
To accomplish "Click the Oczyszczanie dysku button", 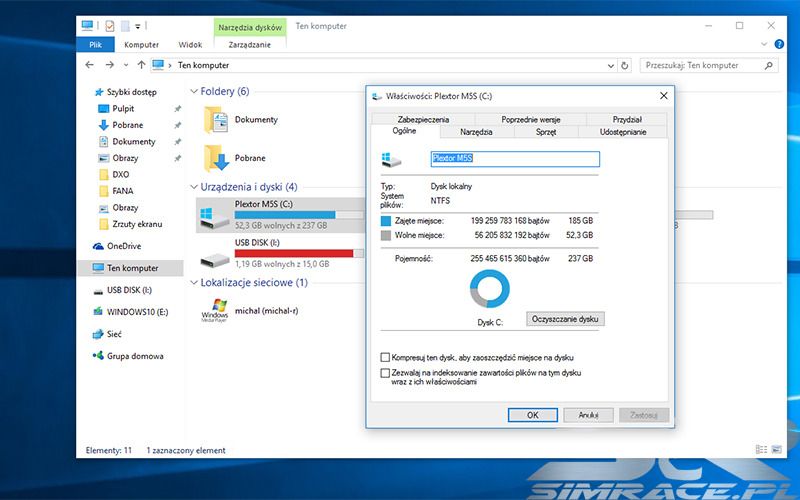I will coord(565,319).
